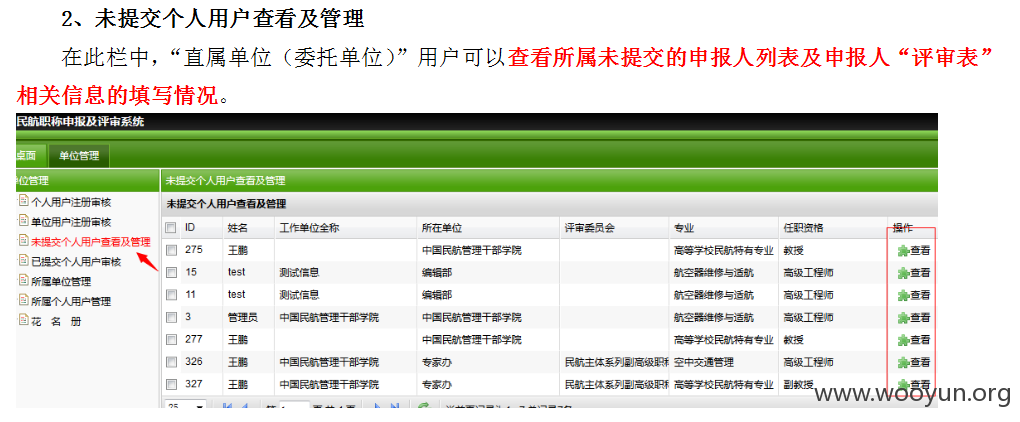Click name test in row ID 11

[x=236, y=295]
